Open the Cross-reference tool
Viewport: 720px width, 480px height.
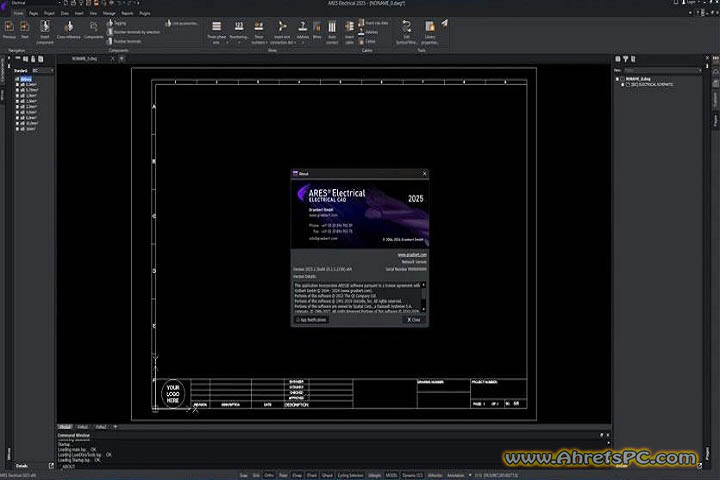click(x=68, y=30)
